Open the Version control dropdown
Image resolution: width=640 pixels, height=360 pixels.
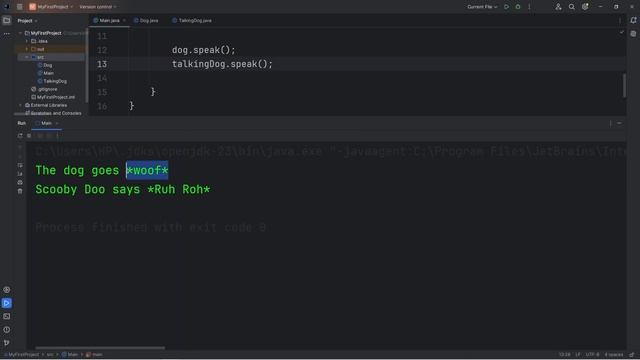click(x=98, y=7)
